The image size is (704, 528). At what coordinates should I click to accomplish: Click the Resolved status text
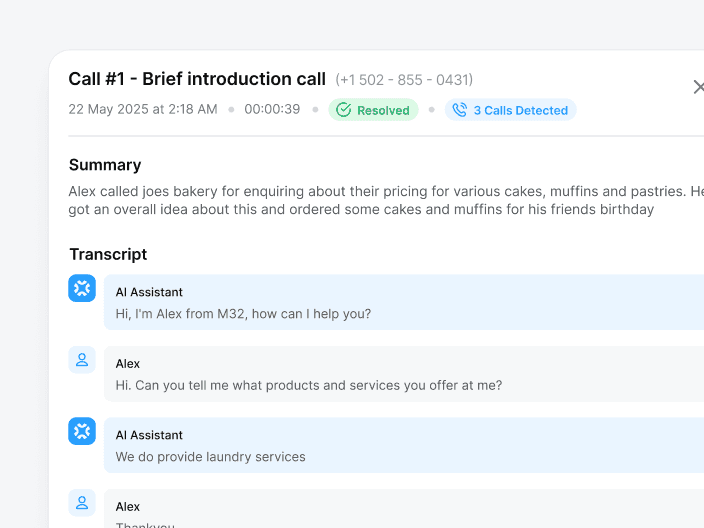(383, 110)
